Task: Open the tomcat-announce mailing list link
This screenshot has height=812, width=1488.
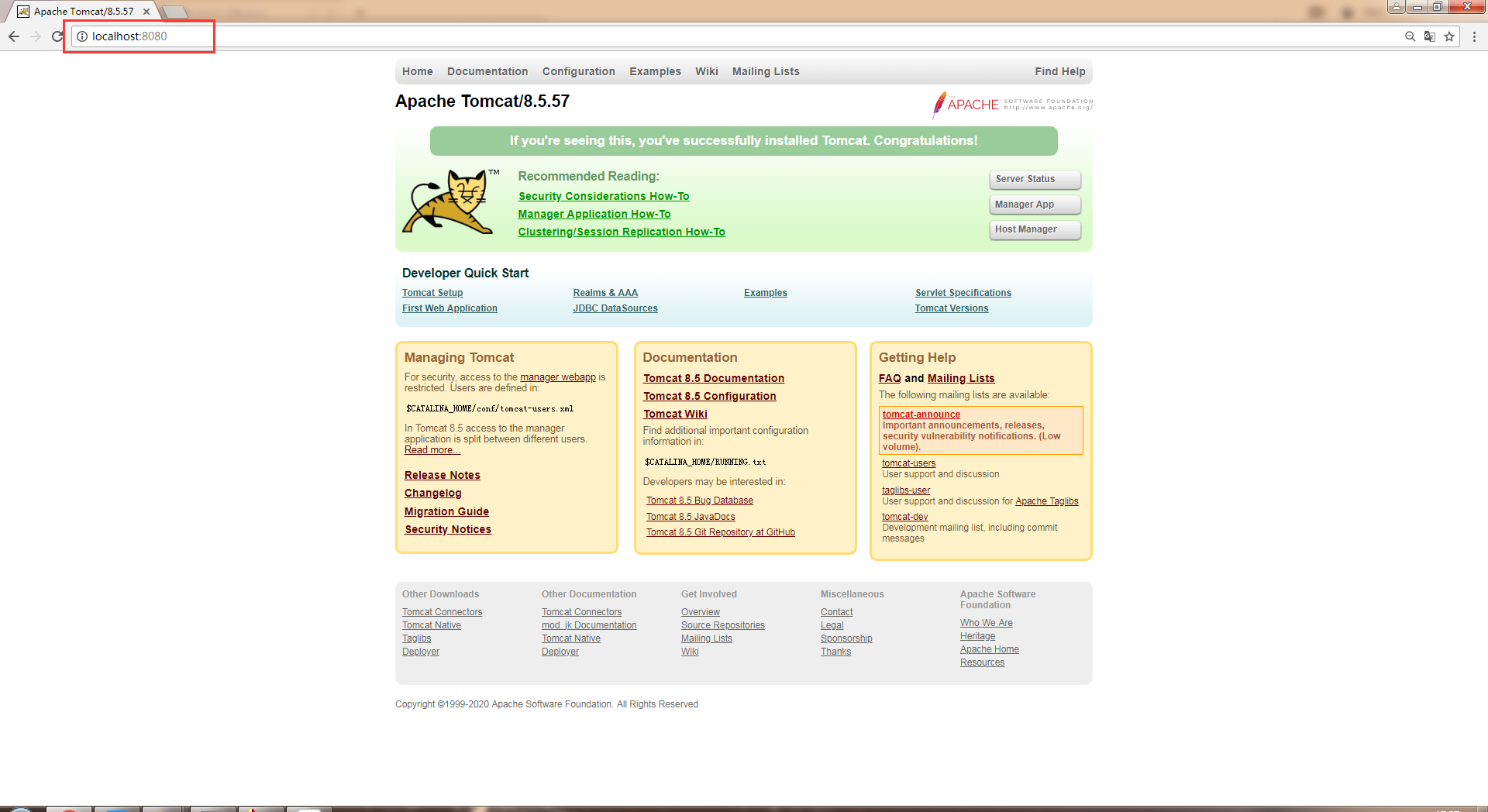Action: click(x=921, y=415)
